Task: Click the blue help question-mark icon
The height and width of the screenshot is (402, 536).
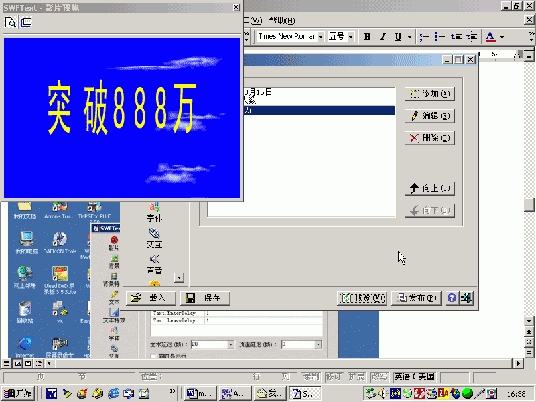Action: (x=452, y=298)
